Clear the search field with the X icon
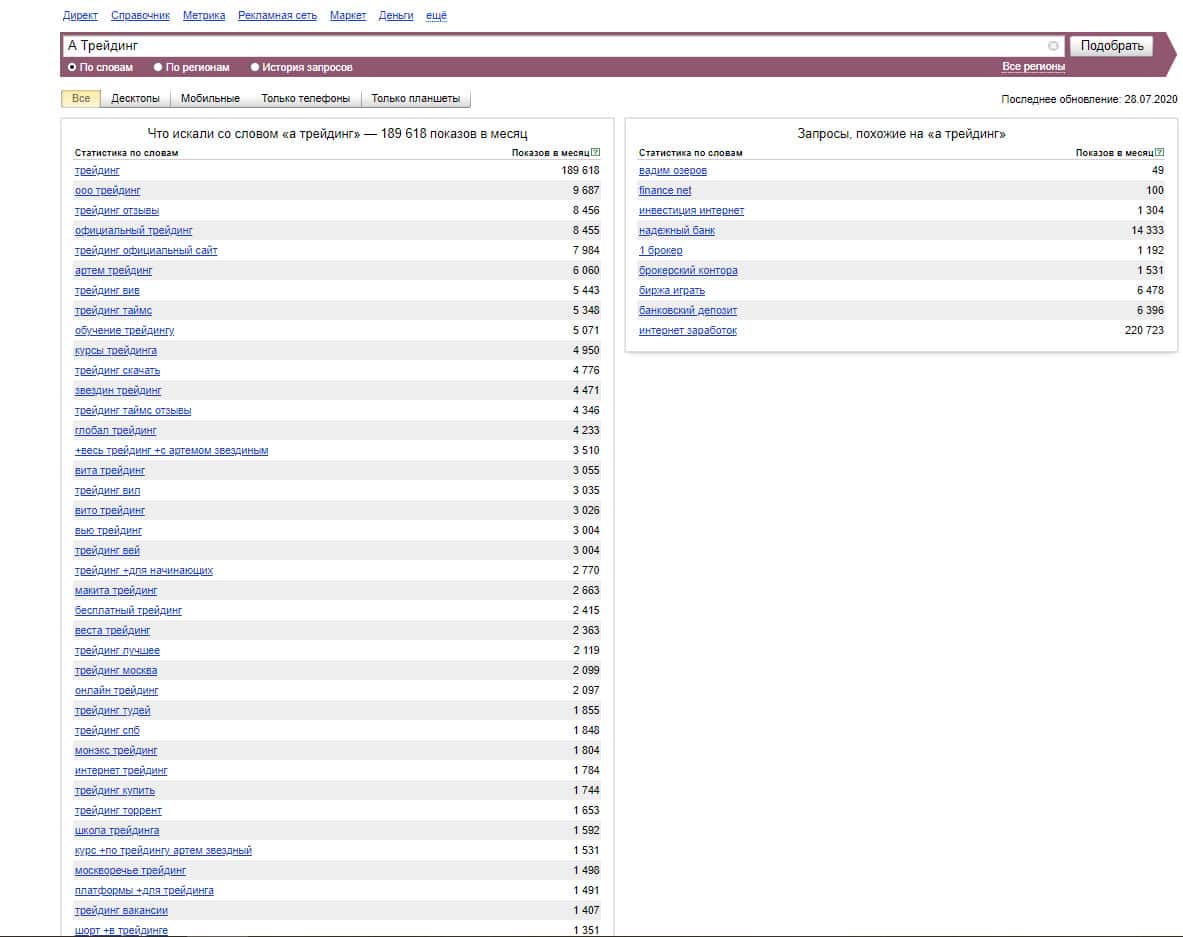Screen dimensions: 1183x937 1053,46
